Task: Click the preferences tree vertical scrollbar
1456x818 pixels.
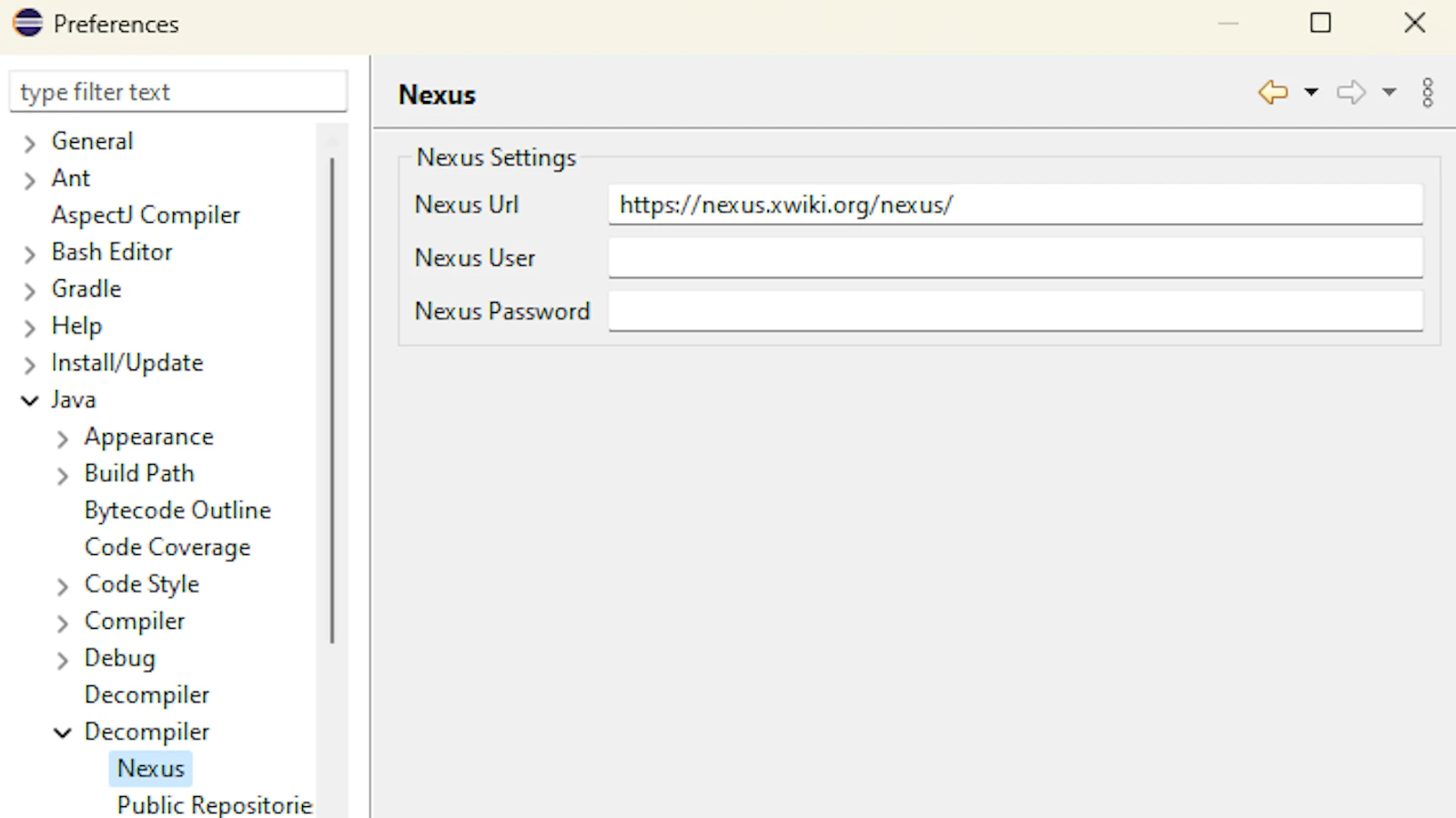Action: (x=332, y=400)
